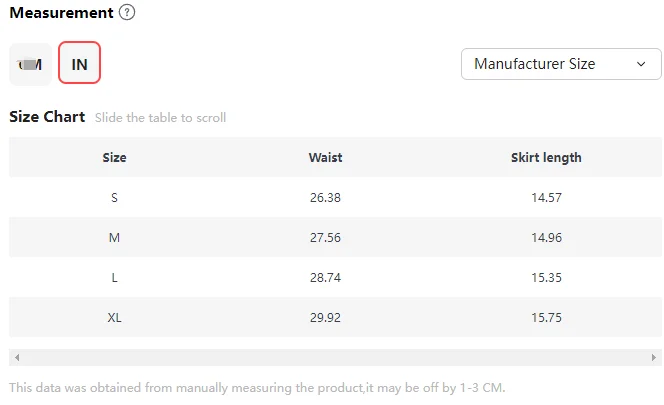Click waist value 26.38
The height and width of the screenshot is (405, 664).
(326, 197)
